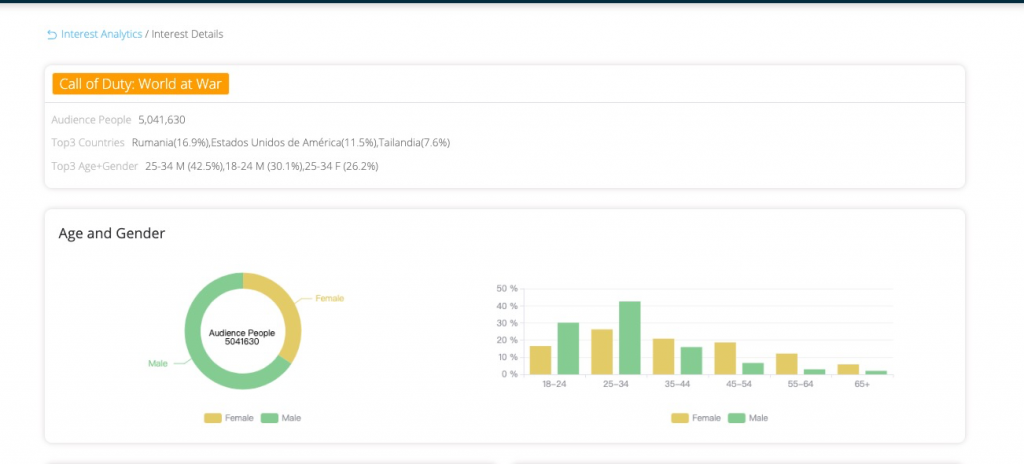This screenshot has width=1024, height=464.
Task: Click the Female label beside the donut
Action: [x=329, y=299]
